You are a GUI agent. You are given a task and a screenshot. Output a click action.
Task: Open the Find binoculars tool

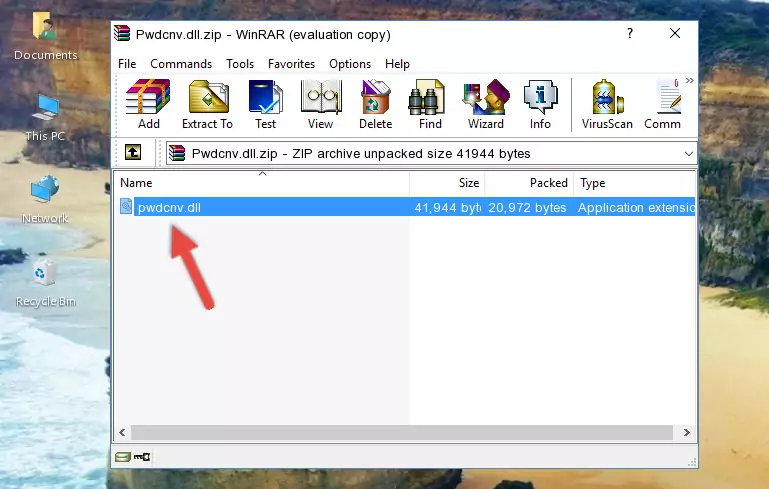pyautogui.click(x=430, y=104)
